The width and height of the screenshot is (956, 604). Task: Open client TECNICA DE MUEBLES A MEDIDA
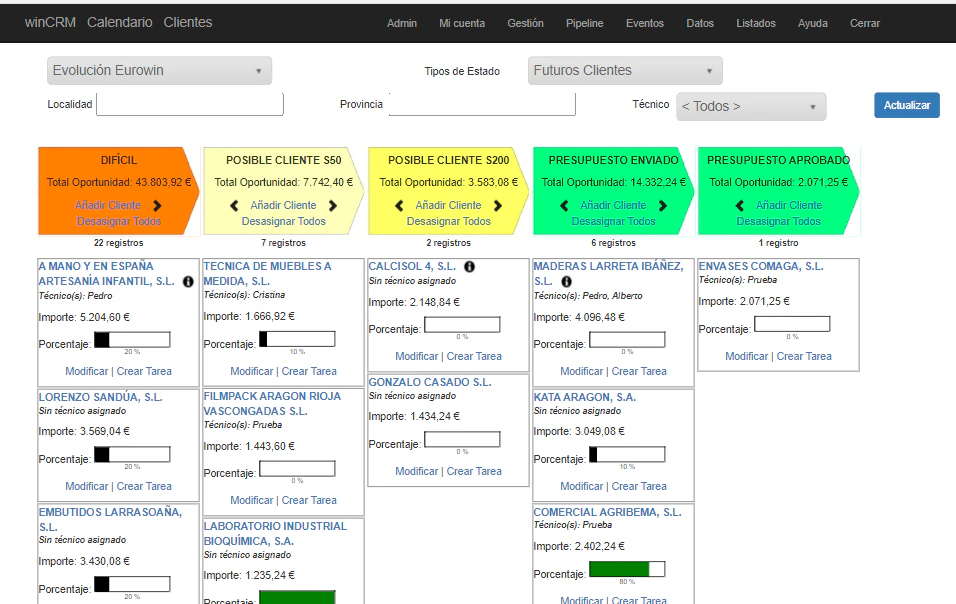click(x=267, y=274)
